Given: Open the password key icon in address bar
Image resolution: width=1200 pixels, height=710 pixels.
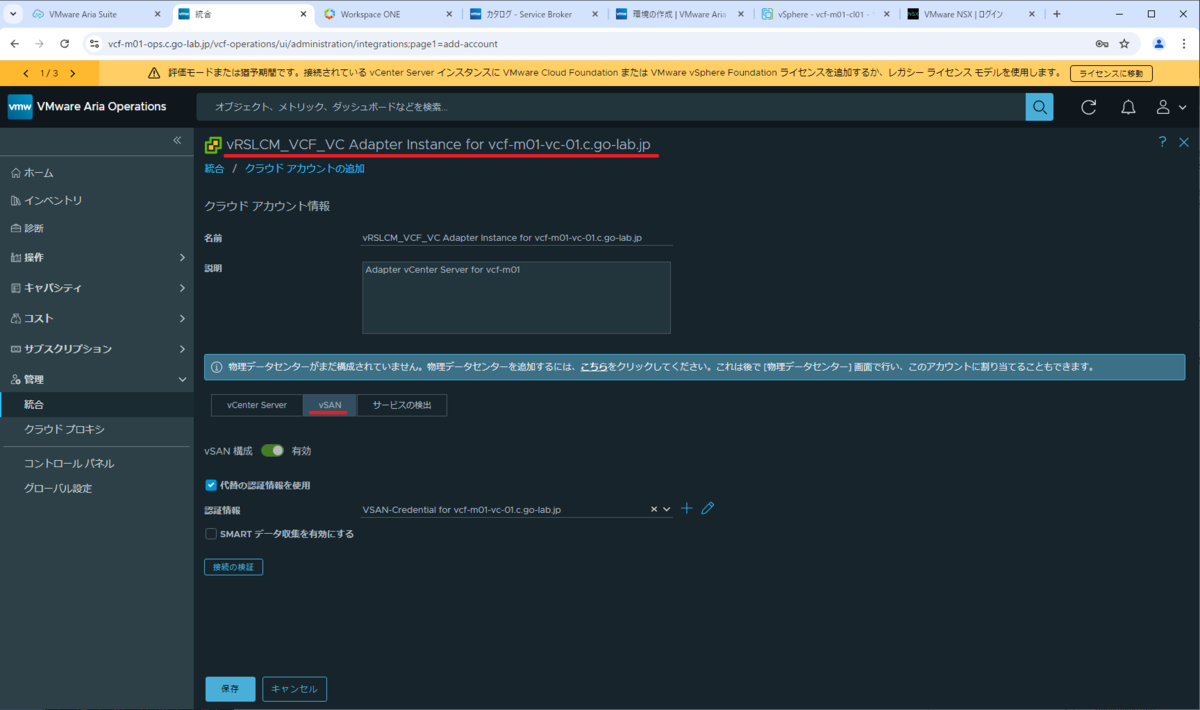Looking at the screenshot, I should tap(1101, 44).
